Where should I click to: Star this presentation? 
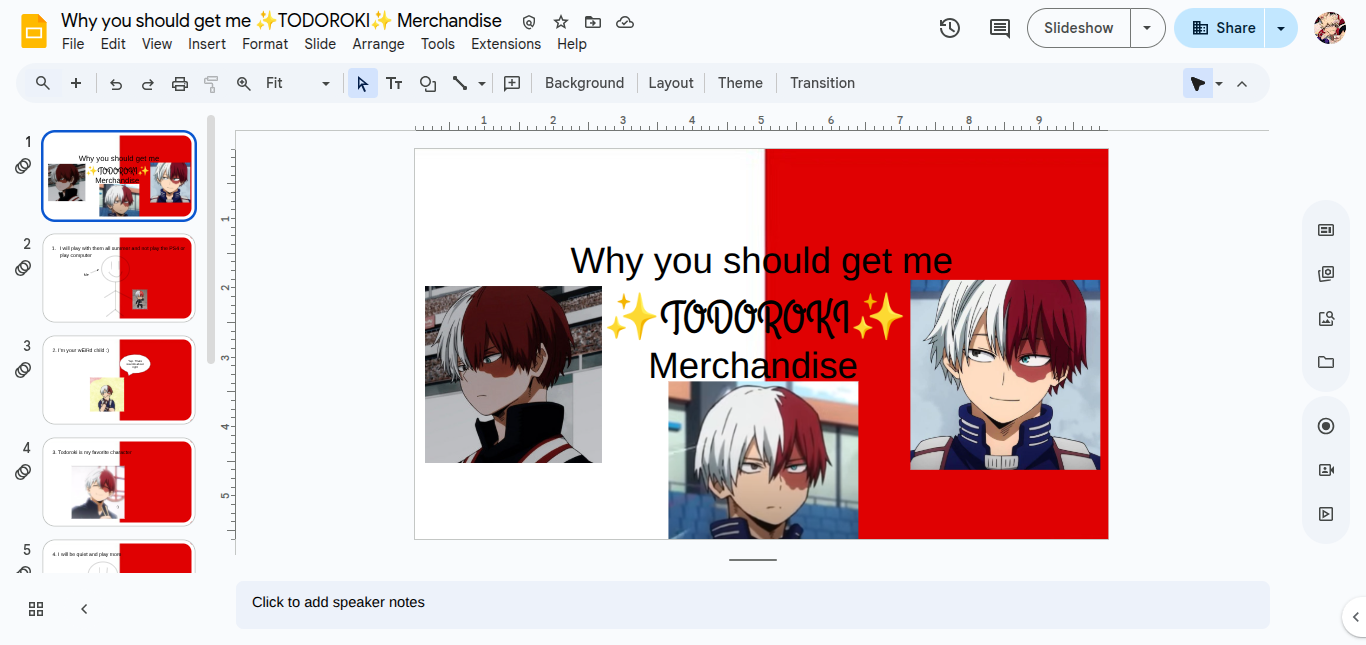click(561, 22)
